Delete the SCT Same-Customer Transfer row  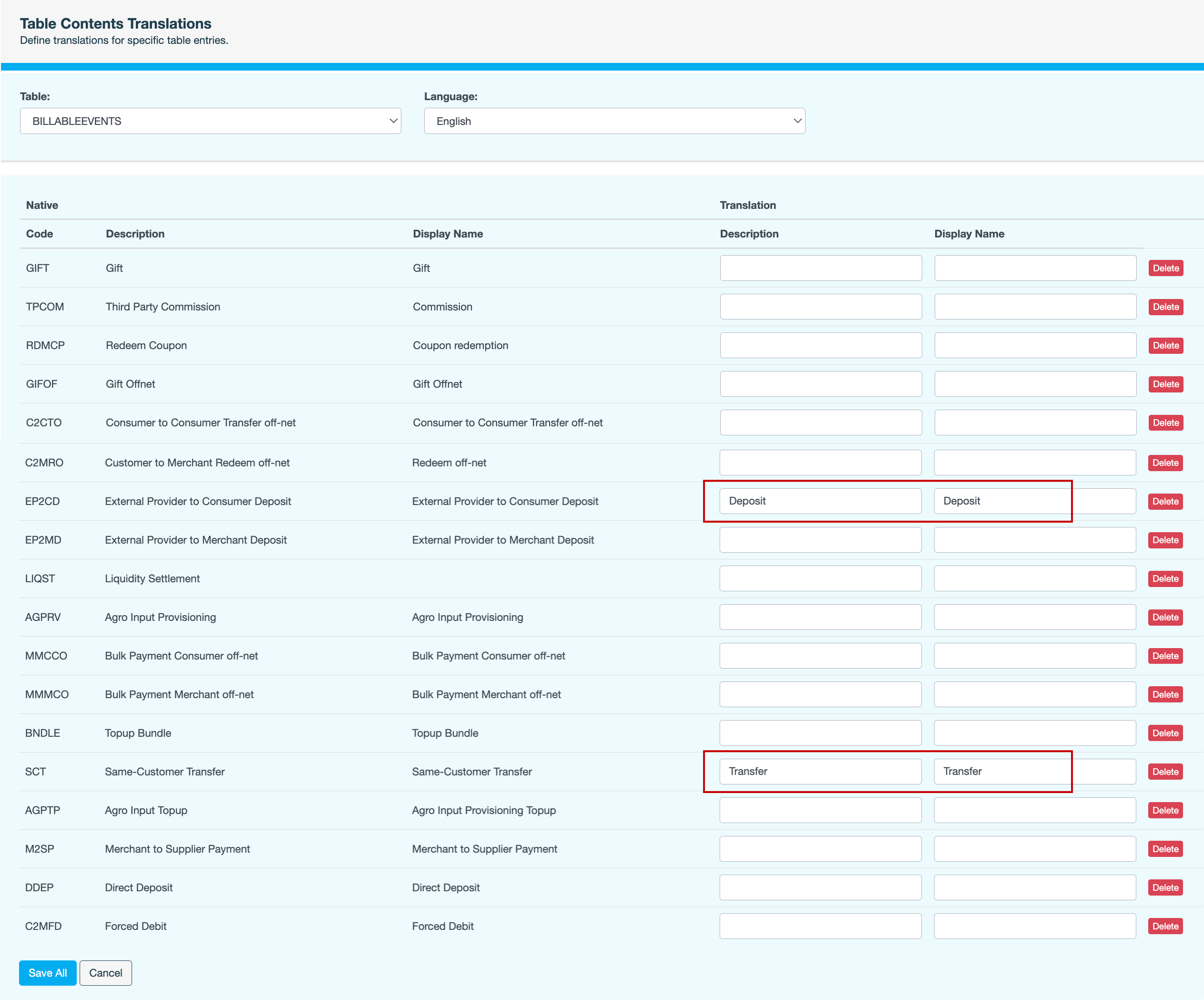1165,772
